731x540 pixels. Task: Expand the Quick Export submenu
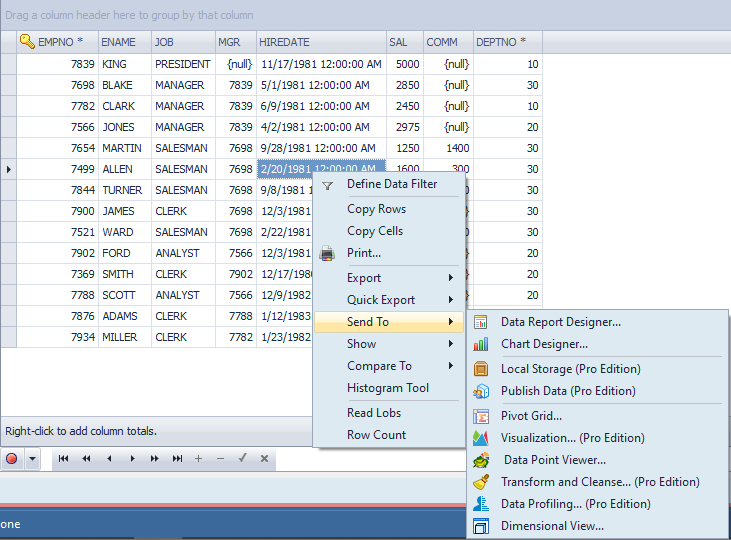(x=390, y=300)
